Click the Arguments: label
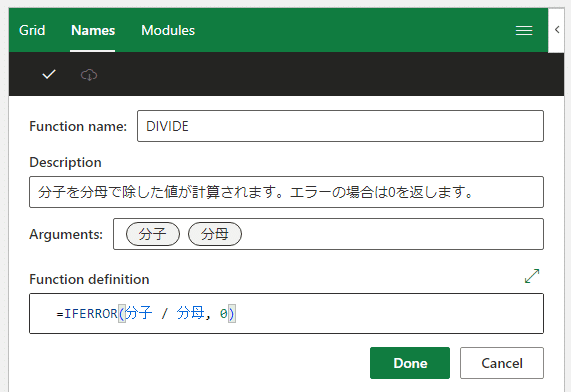 coord(66,234)
